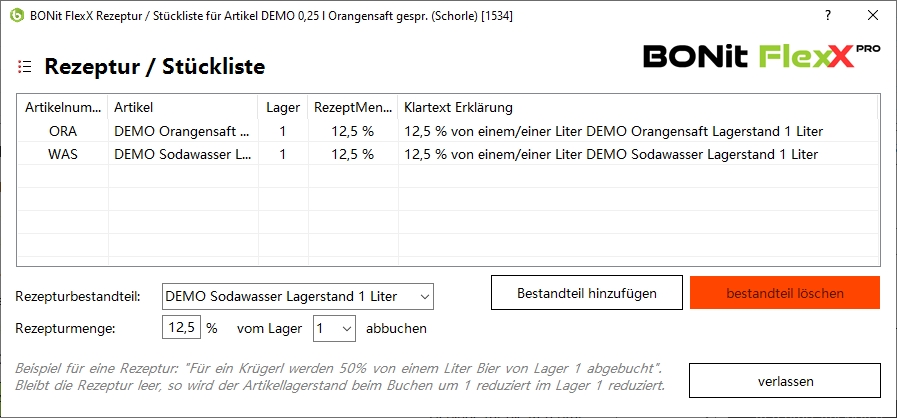Sort by Artikel column header
Image resolution: width=897 pixels, height=418 pixels.
click(x=183, y=108)
